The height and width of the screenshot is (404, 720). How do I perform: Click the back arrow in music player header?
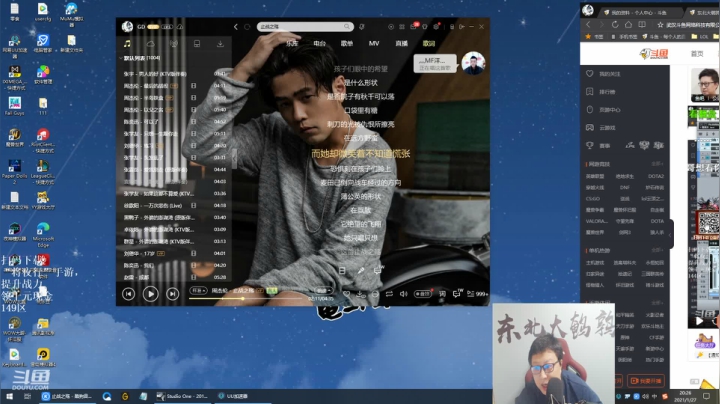pos(236,27)
